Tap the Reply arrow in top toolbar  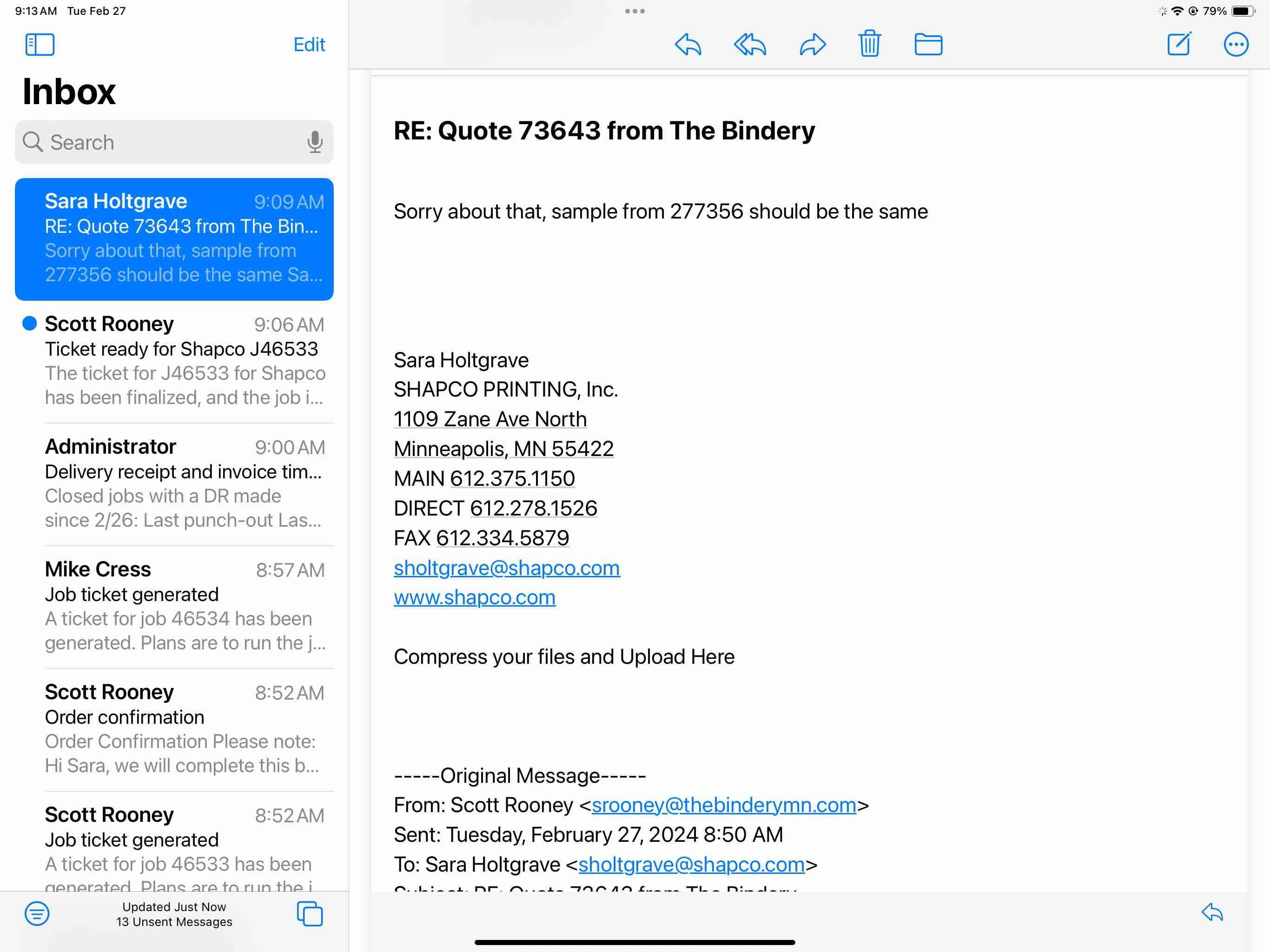pyautogui.click(x=688, y=44)
